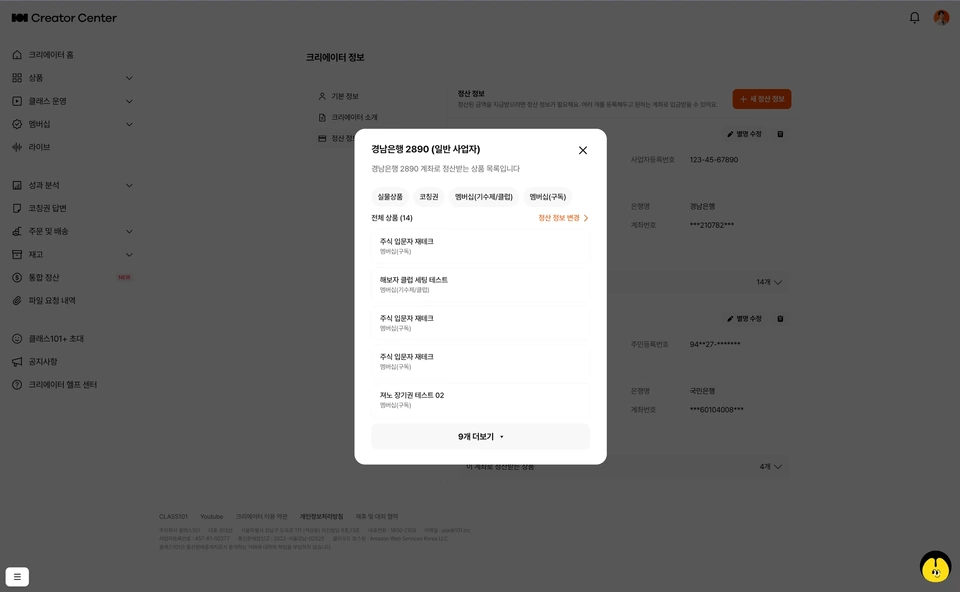
Task: Open the Youtube footer link
Action: tap(212, 517)
